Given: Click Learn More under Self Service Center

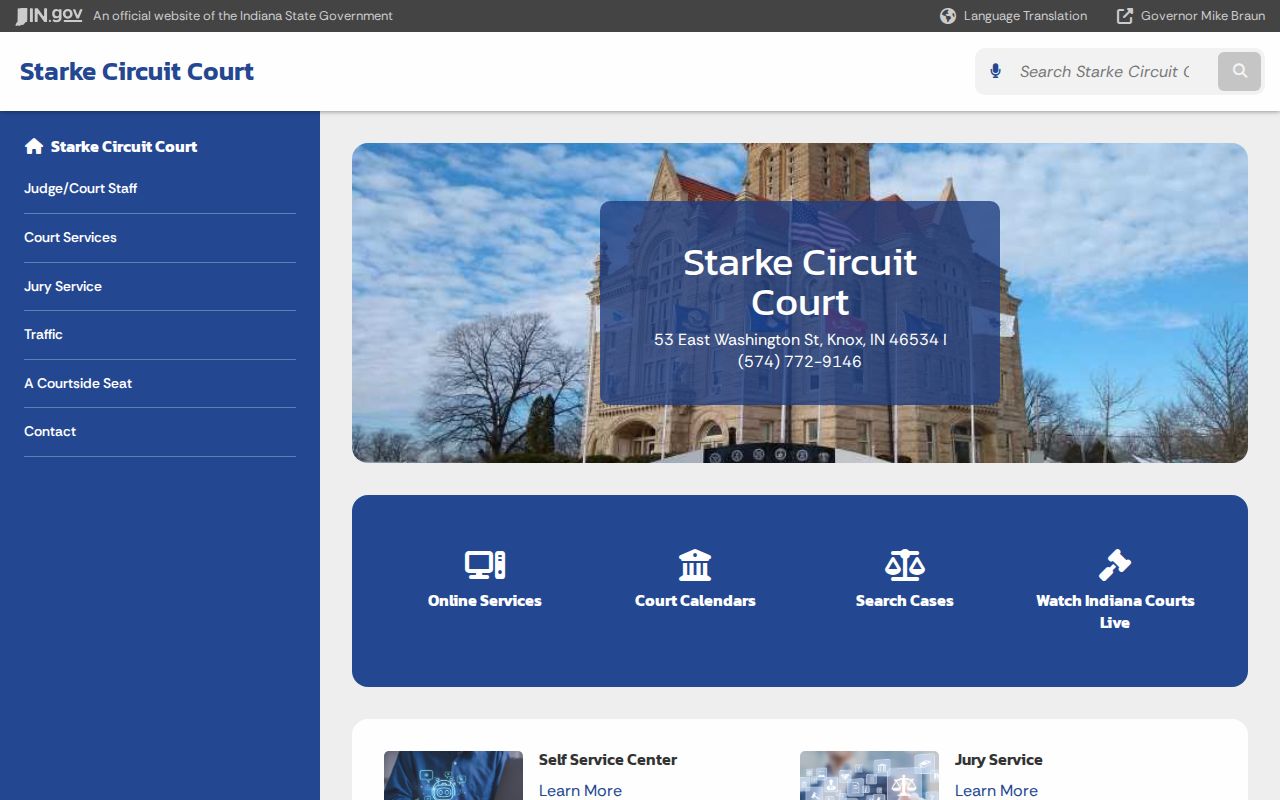Looking at the screenshot, I should coord(580,790).
